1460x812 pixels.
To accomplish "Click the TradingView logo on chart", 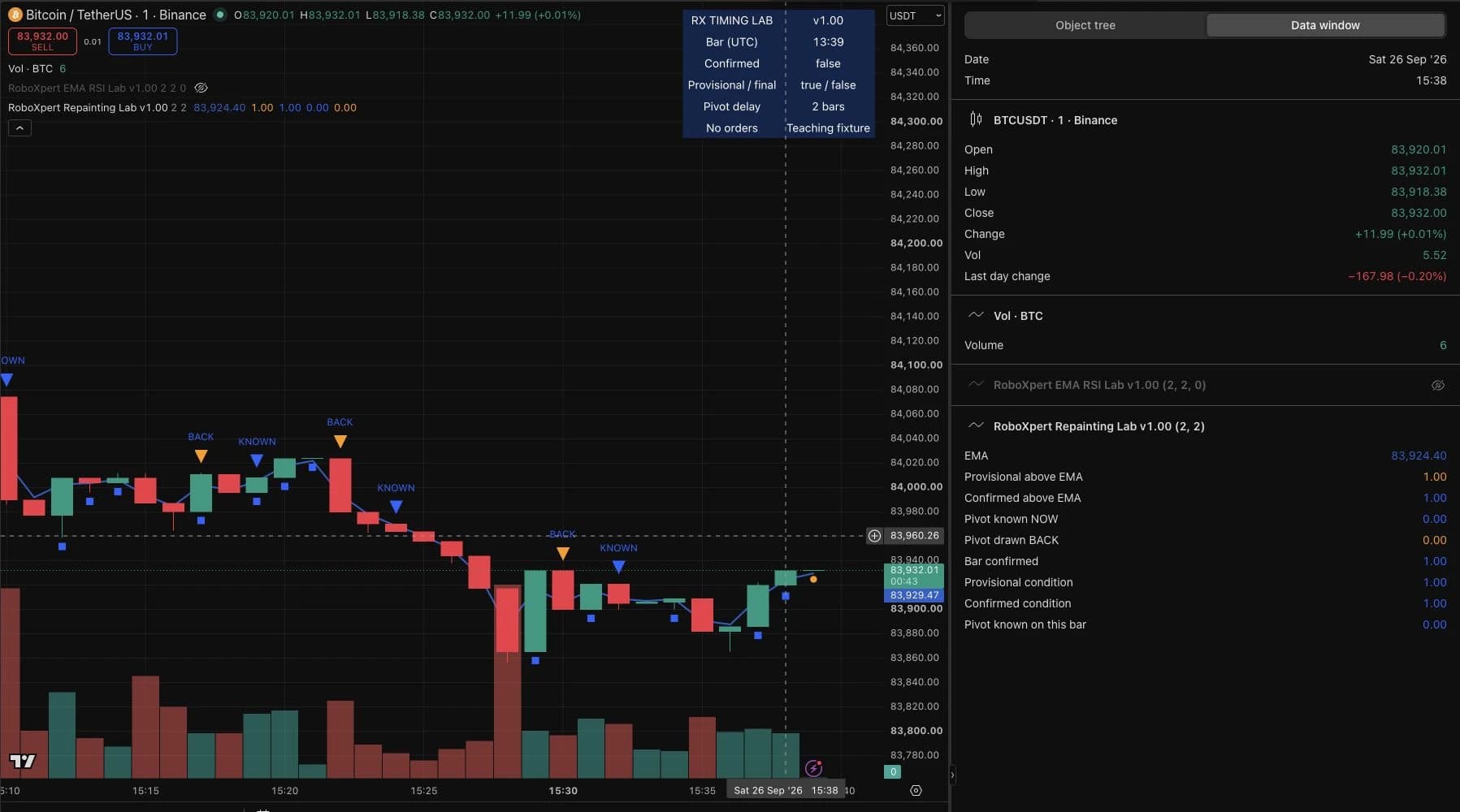I will (x=23, y=761).
